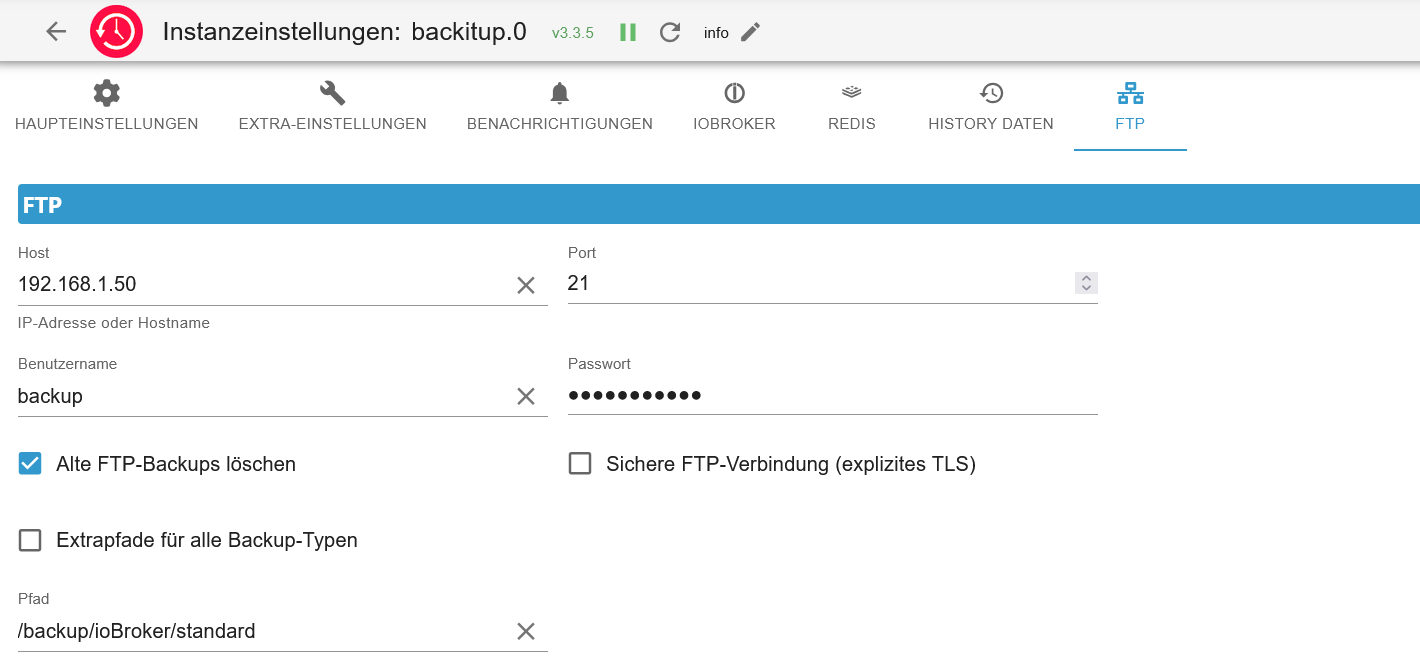The height and width of the screenshot is (670, 1420).
Task: Clear the Pfad field with X
Action: (526, 631)
